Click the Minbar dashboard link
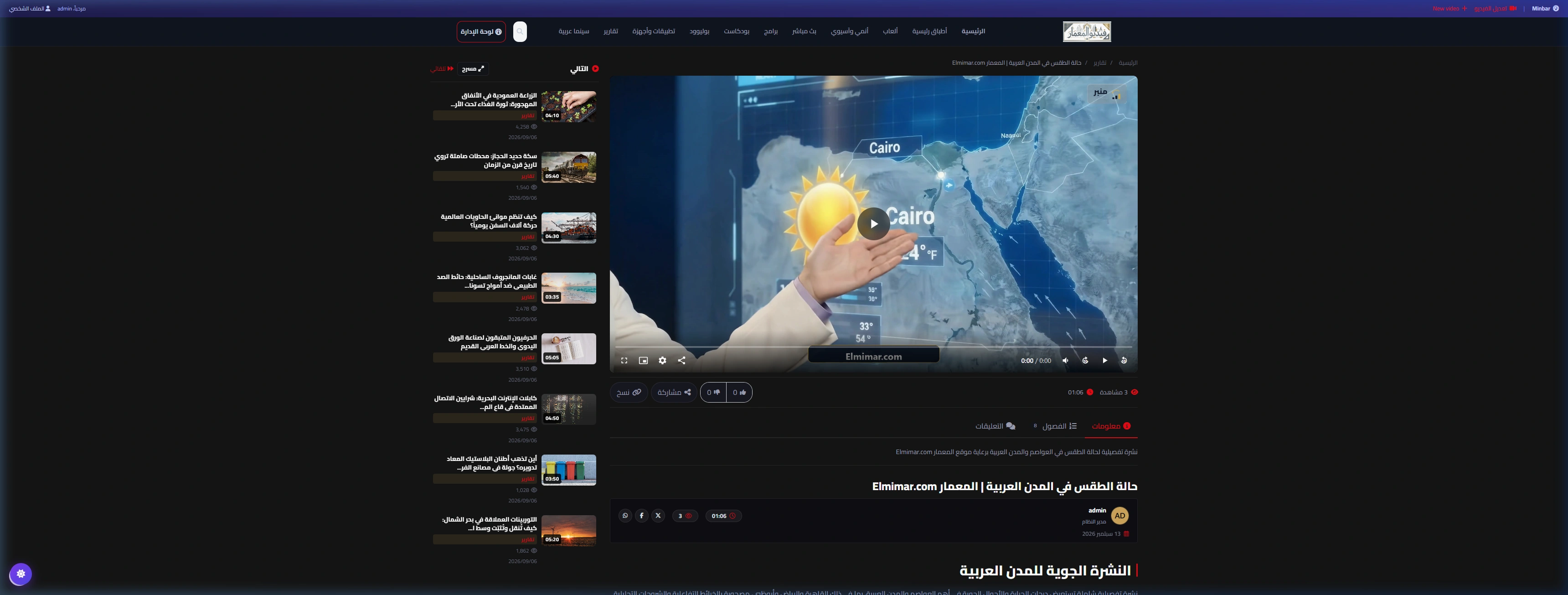 (x=1545, y=9)
